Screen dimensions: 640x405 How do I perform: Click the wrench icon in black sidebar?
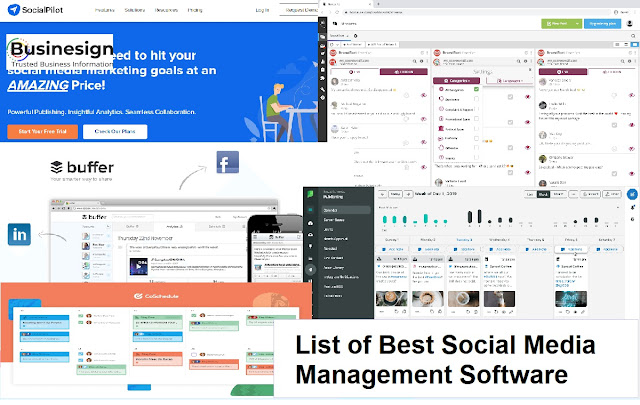pyautogui.click(x=322, y=89)
